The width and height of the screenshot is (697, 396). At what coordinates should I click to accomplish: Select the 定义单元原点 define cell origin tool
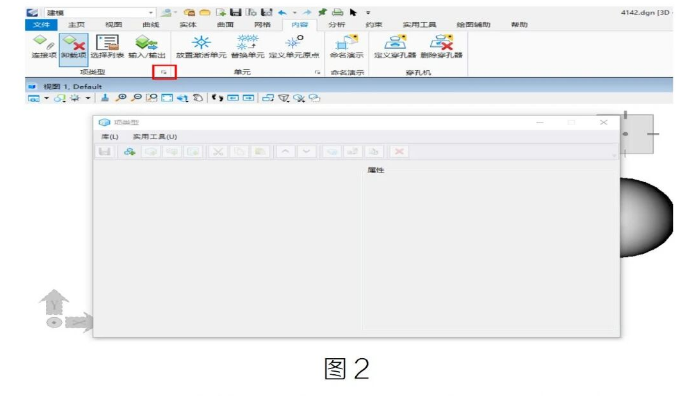pyautogui.click(x=294, y=47)
